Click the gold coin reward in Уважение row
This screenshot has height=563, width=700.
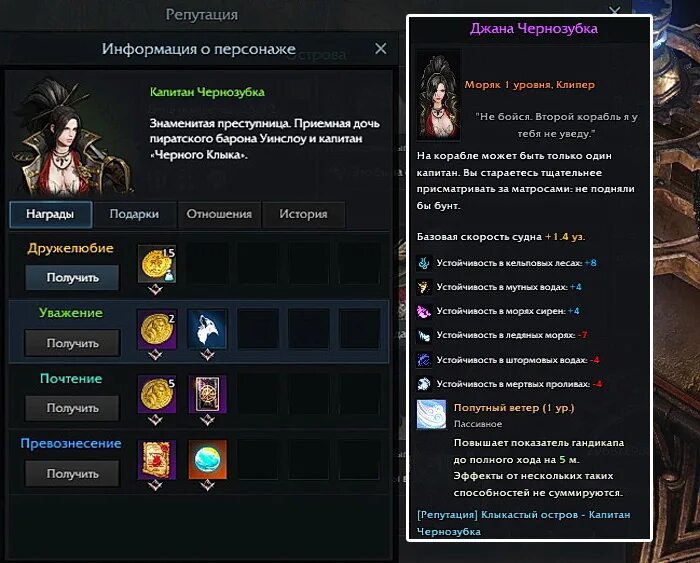[x=157, y=329]
